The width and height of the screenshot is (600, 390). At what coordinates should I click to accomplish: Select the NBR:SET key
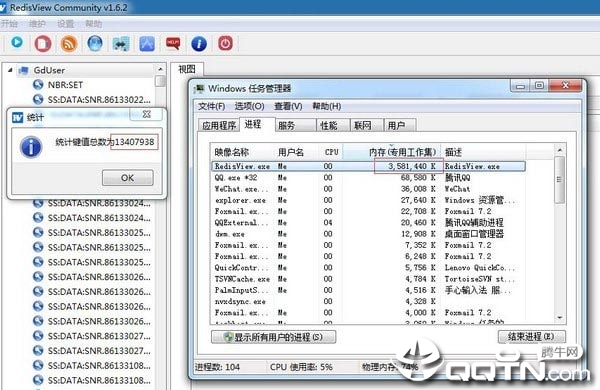[x=65, y=85]
